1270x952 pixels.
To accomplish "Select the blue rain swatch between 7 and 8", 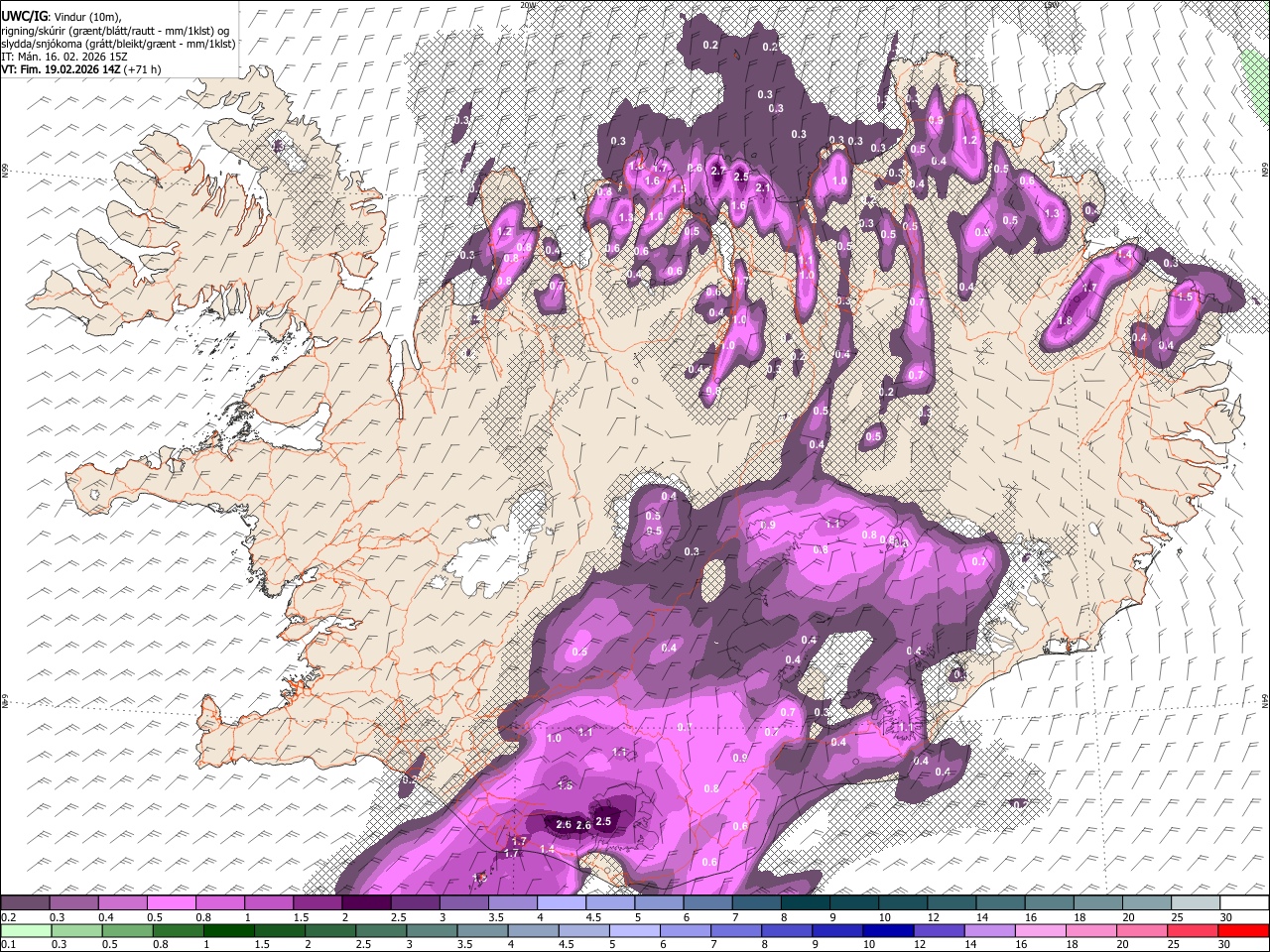I will pos(738,930).
